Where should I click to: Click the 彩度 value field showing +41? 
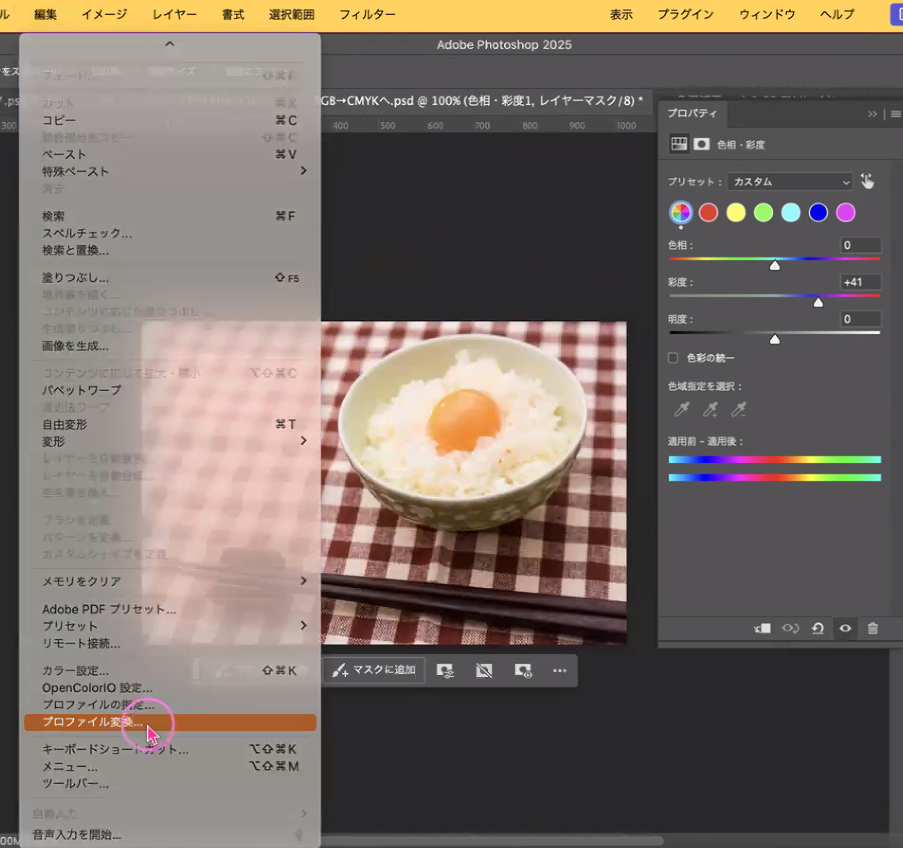pyautogui.click(x=860, y=282)
